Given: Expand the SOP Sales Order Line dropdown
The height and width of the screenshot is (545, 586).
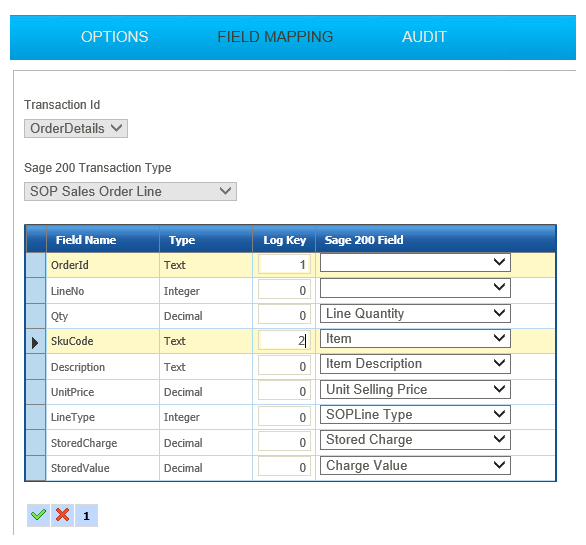Looking at the screenshot, I should [x=130, y=191].
